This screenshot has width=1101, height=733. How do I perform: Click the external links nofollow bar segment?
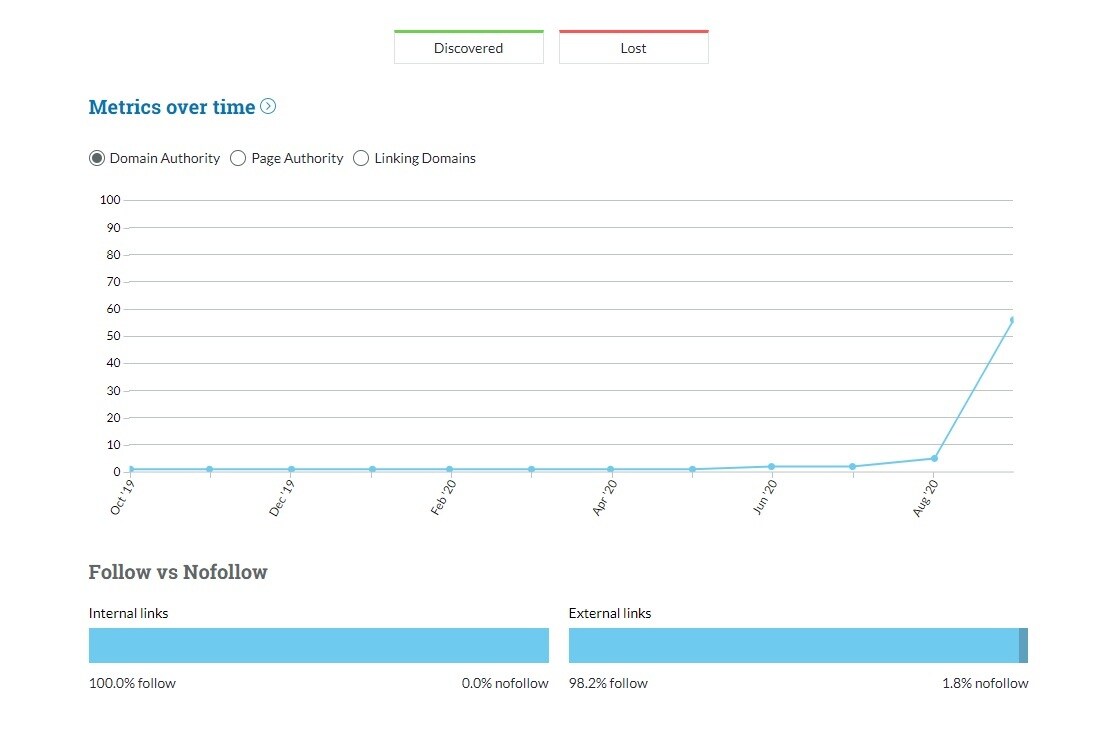point(1024,645)
